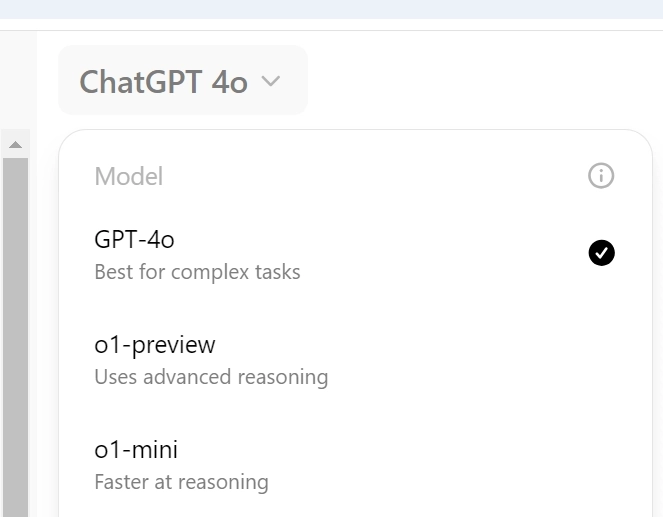Click empty space right of o1-preview row

tap(500, 359)
